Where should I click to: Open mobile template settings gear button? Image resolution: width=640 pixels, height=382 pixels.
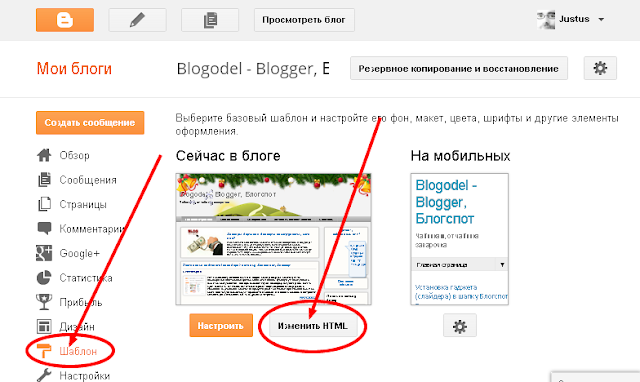[x=460, y=326]
